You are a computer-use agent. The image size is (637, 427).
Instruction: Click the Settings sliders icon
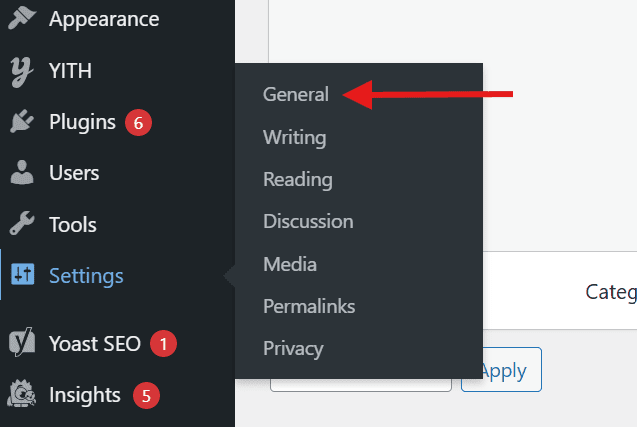tap(22, 275)
